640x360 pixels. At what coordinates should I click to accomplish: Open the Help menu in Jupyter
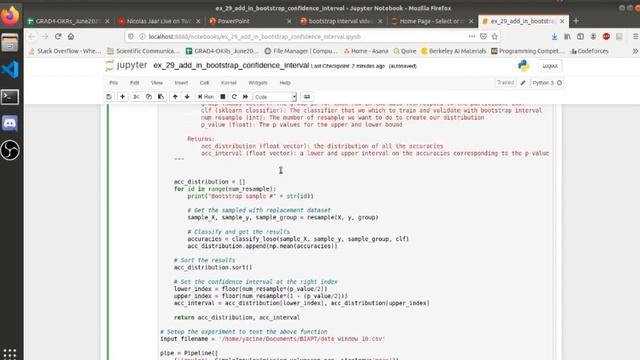285,83
